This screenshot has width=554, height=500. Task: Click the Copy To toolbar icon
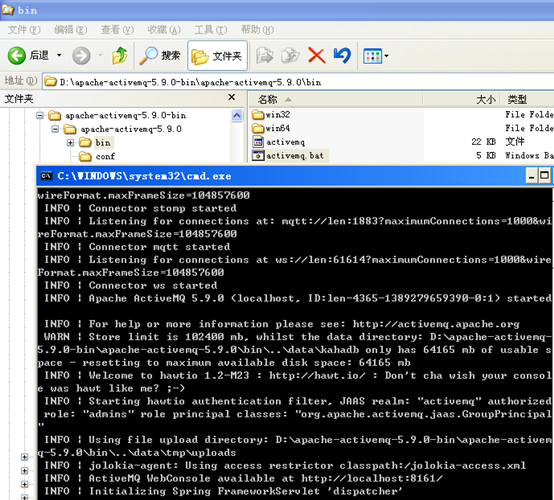click(290, 55)
